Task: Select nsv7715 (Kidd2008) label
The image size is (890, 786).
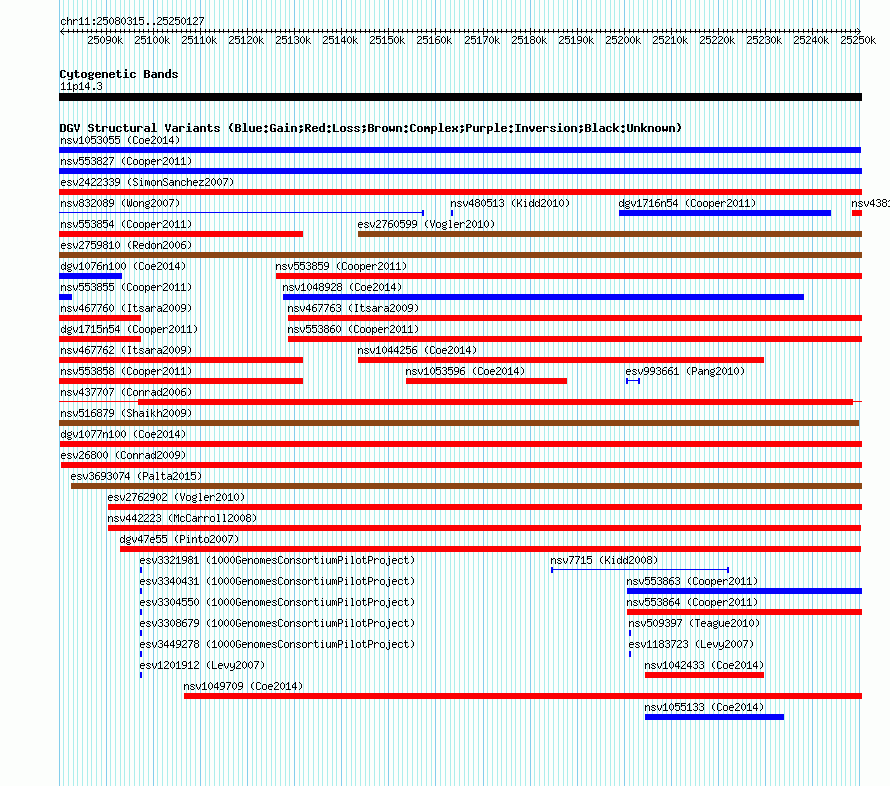Action: coord(604,560)
